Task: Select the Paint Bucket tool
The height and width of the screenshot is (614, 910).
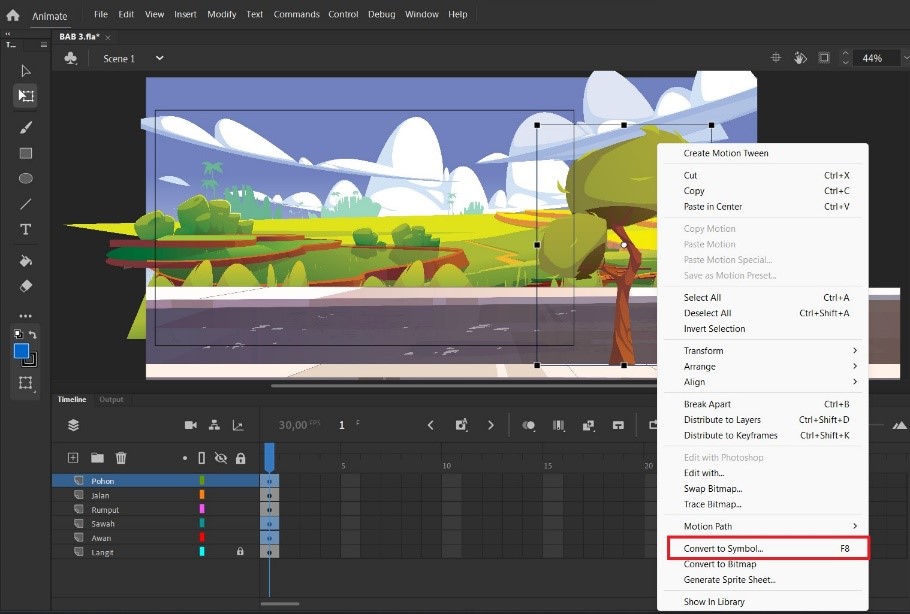Action: [26, 261]
